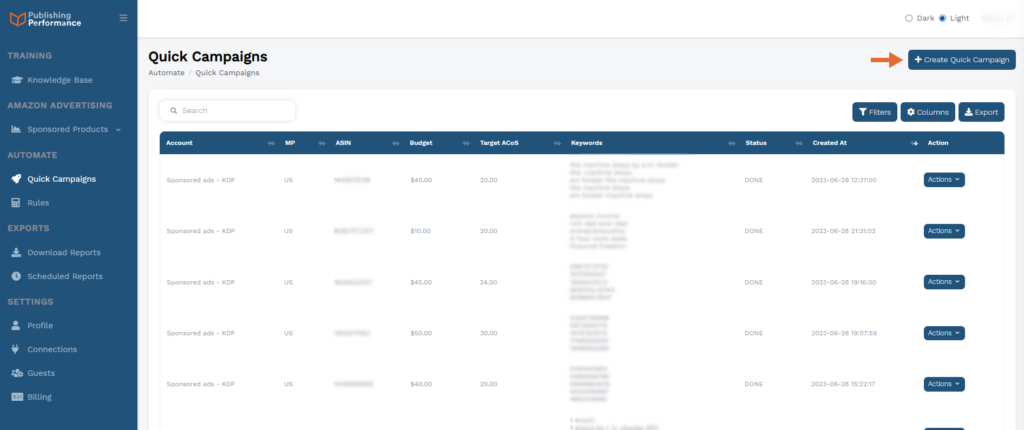The height and width of the screenshot is (430, 1024).
Task: Click the Download Reports download icon
Action: pyautogui.click(x=16, y=253)
